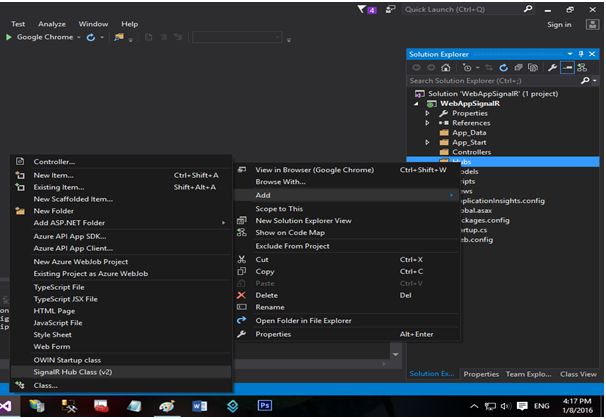
Task: Click the volume icon in the system tray
Action: point(506,406)
